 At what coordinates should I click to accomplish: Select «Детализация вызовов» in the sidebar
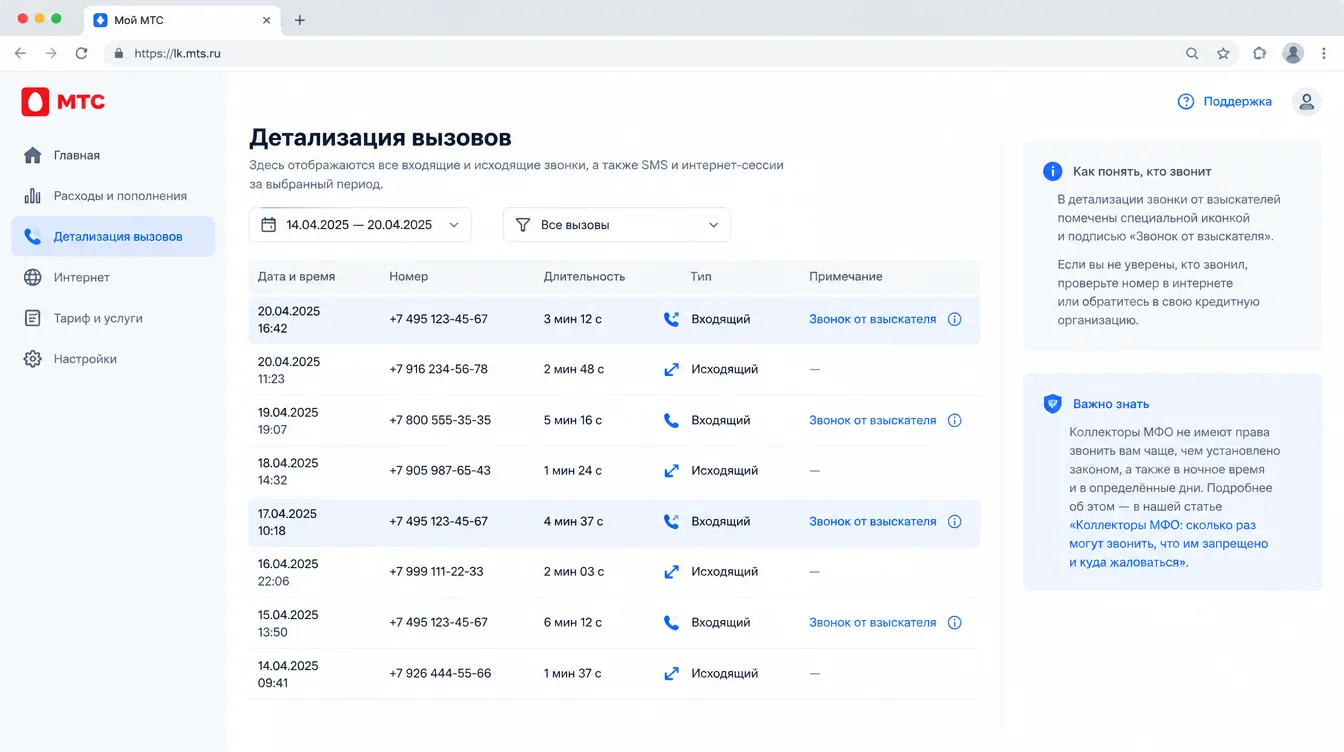pos(113,237)
